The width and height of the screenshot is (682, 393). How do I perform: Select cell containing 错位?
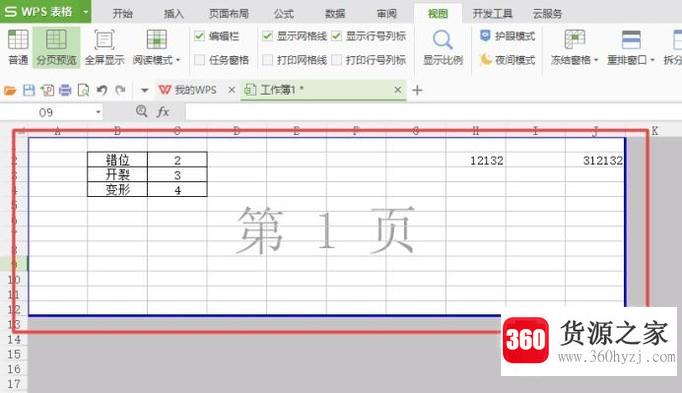point(117,160)
